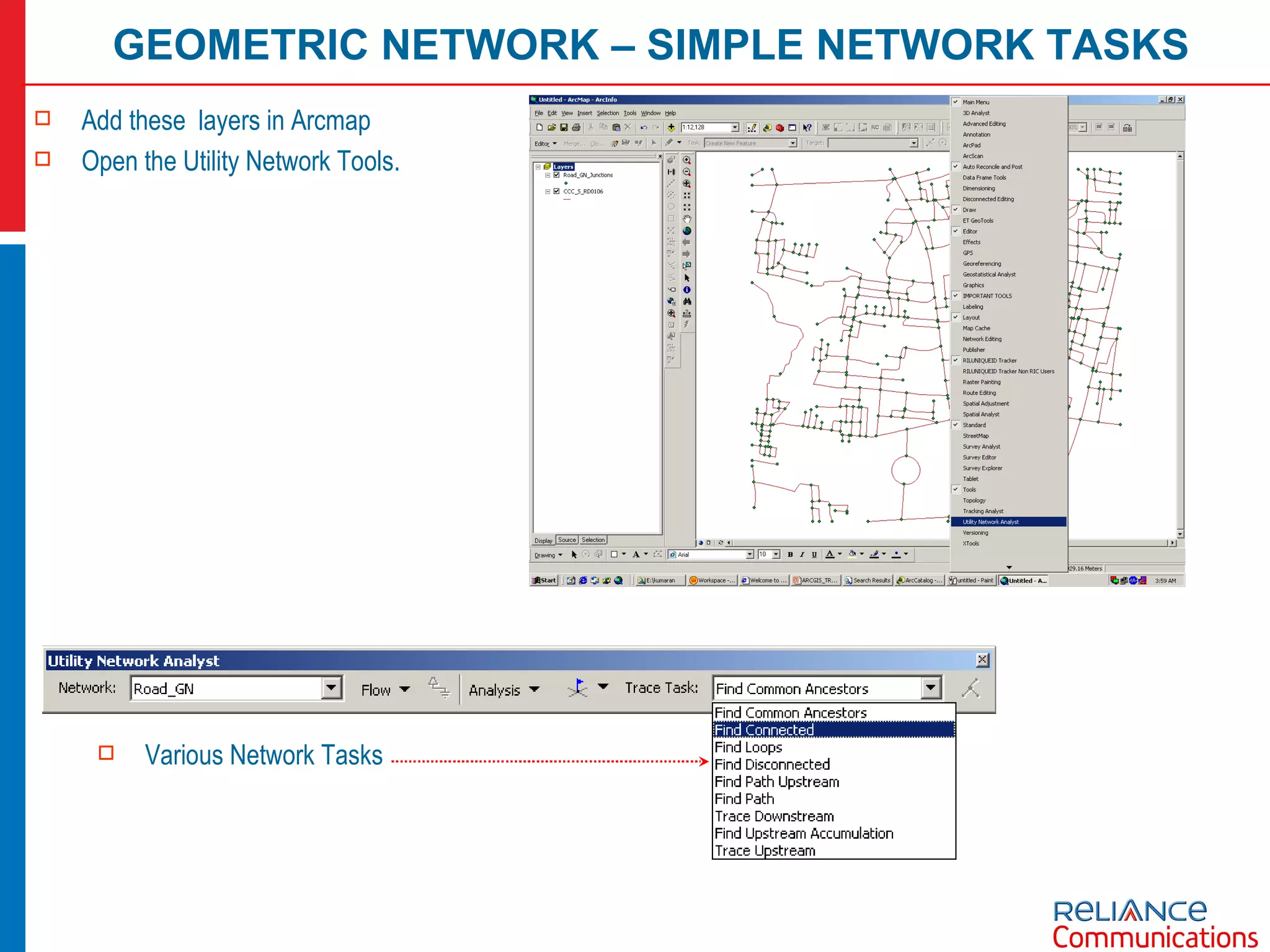Open the Trace Task combo box arrow
This screenshot has height=952, width=1270.
tap(930, 688)
